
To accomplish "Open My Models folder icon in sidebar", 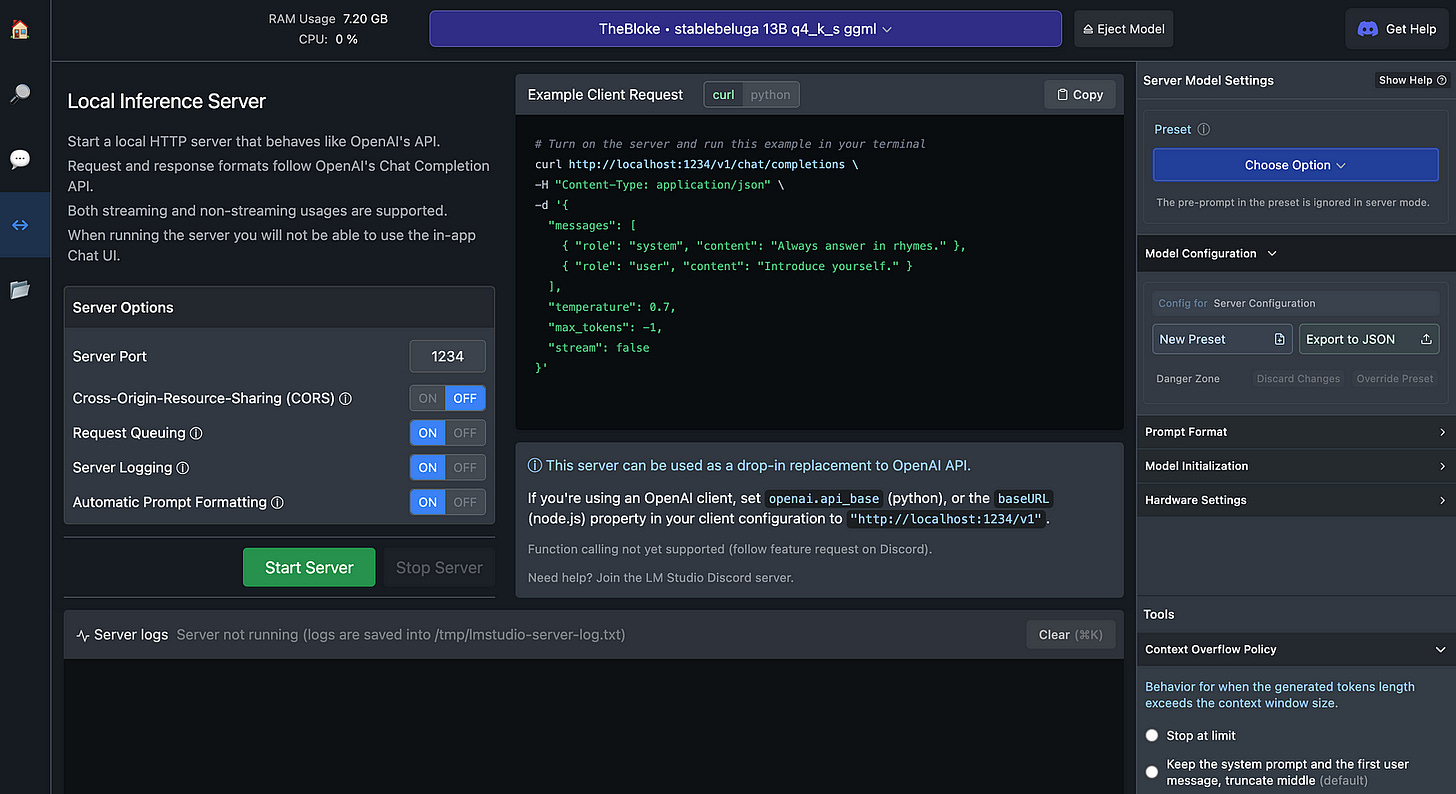I will click(x=21, y=289).
